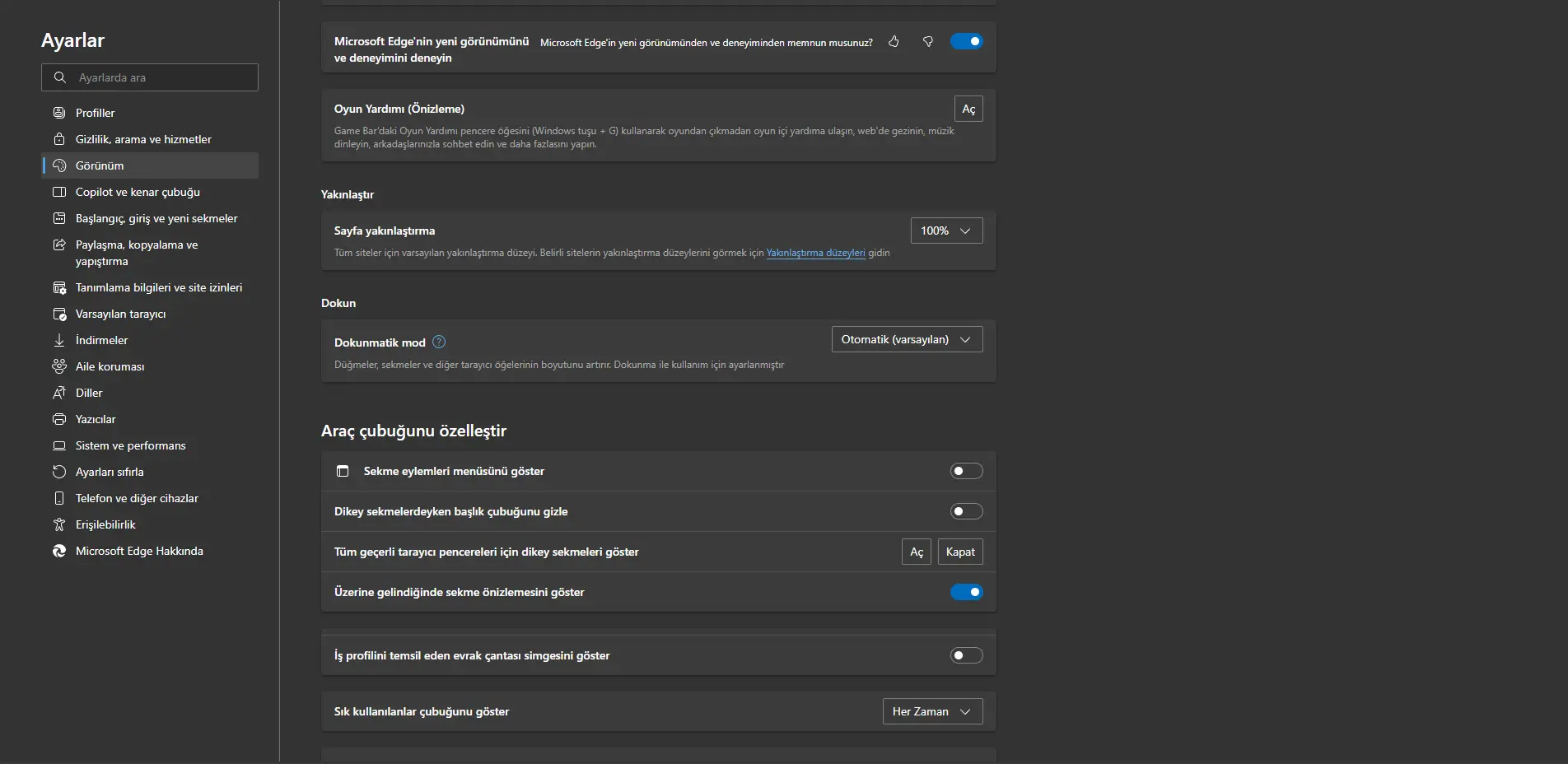This screenshot has height=764, width=1568.
Task: Go to Gizlilik, arama ve hizmetler
Action: click(150, 139)
